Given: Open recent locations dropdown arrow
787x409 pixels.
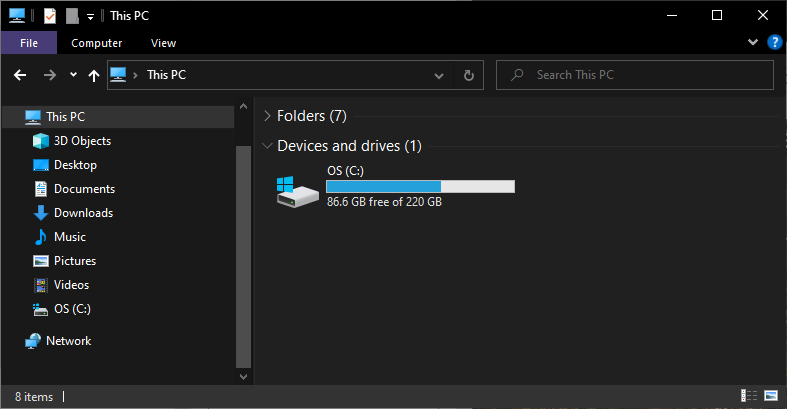Looking at the screenshot, I should pos(73,75).
